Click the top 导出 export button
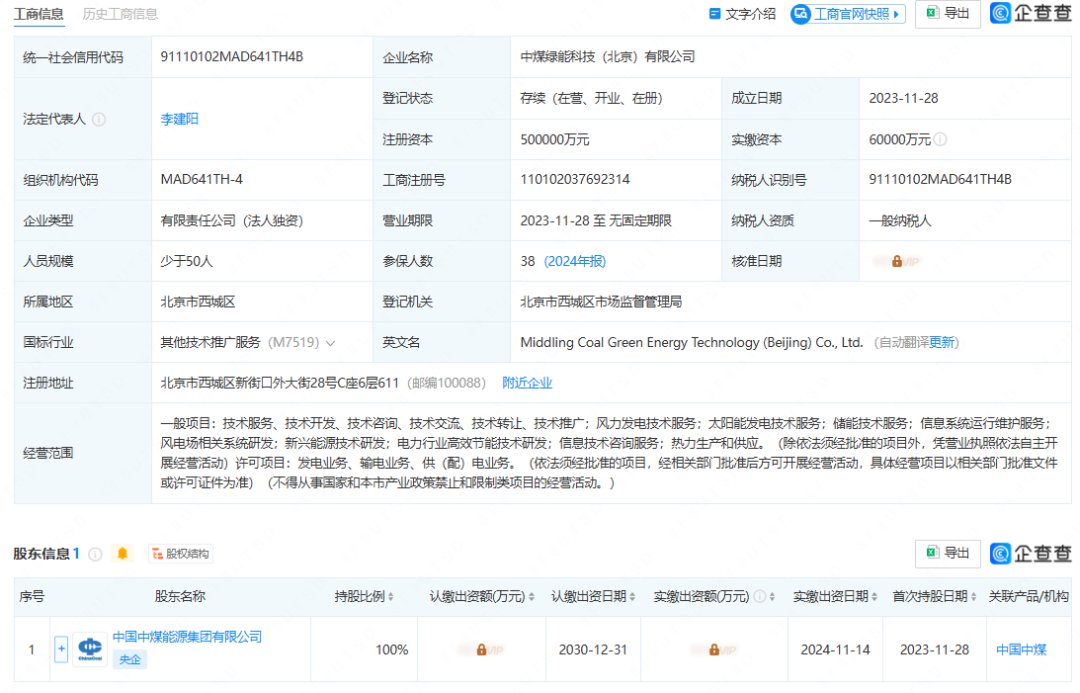Viewport: 1080px width, 693px height. click(x=947, y=14)
